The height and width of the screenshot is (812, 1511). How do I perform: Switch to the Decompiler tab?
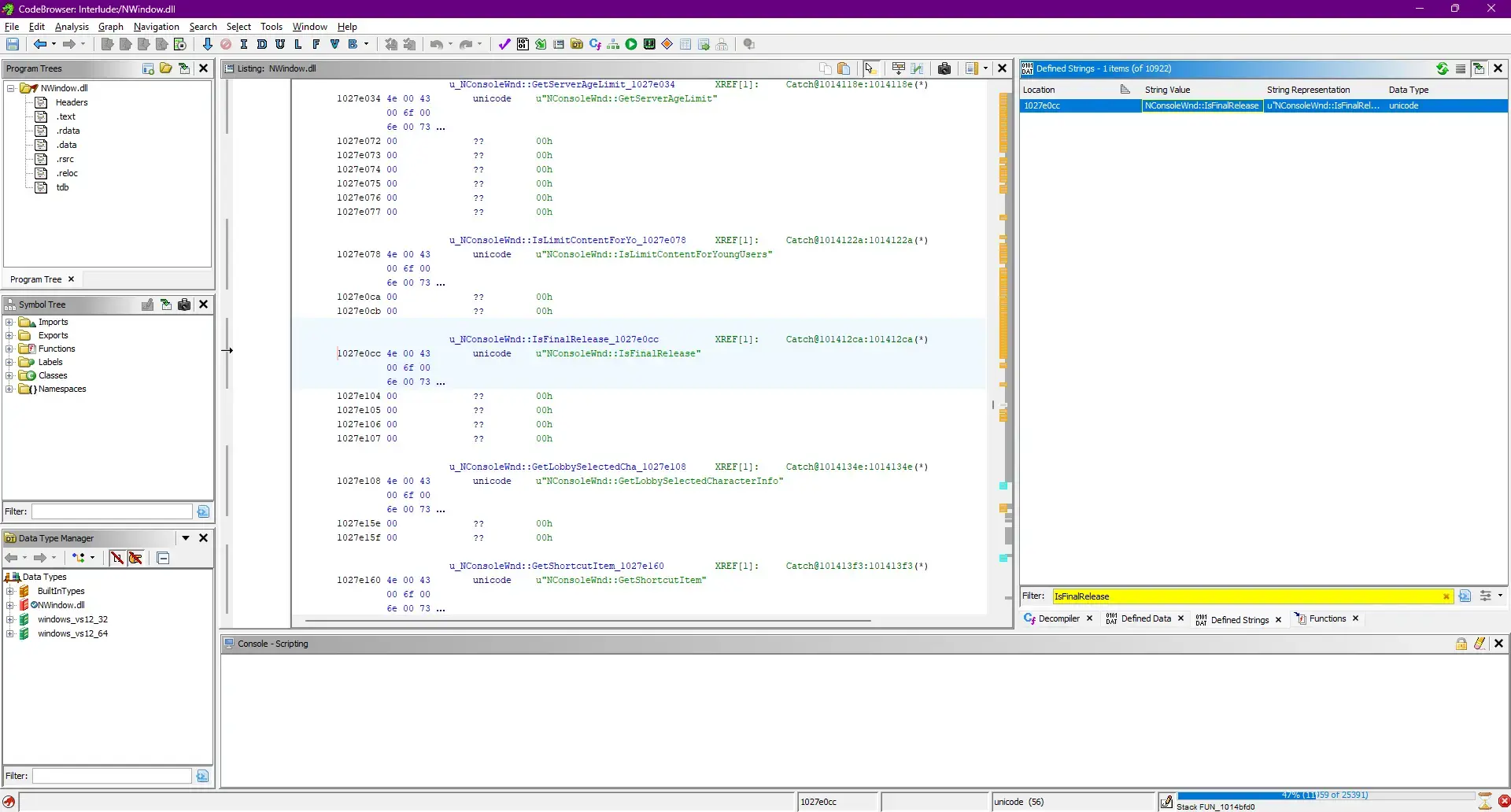(1058, 618)
